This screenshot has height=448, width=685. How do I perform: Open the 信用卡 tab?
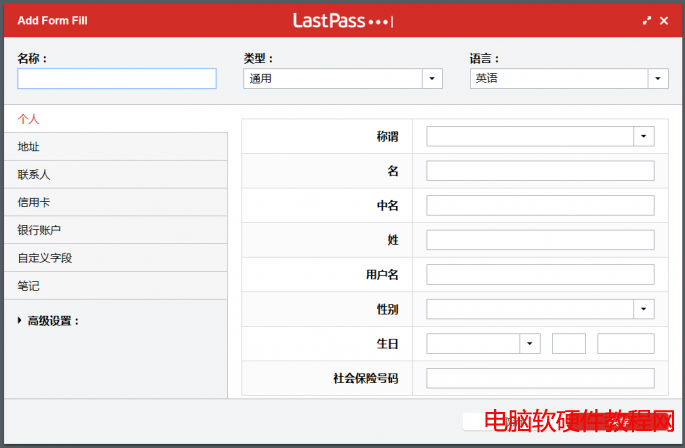[x=116, y=202]
